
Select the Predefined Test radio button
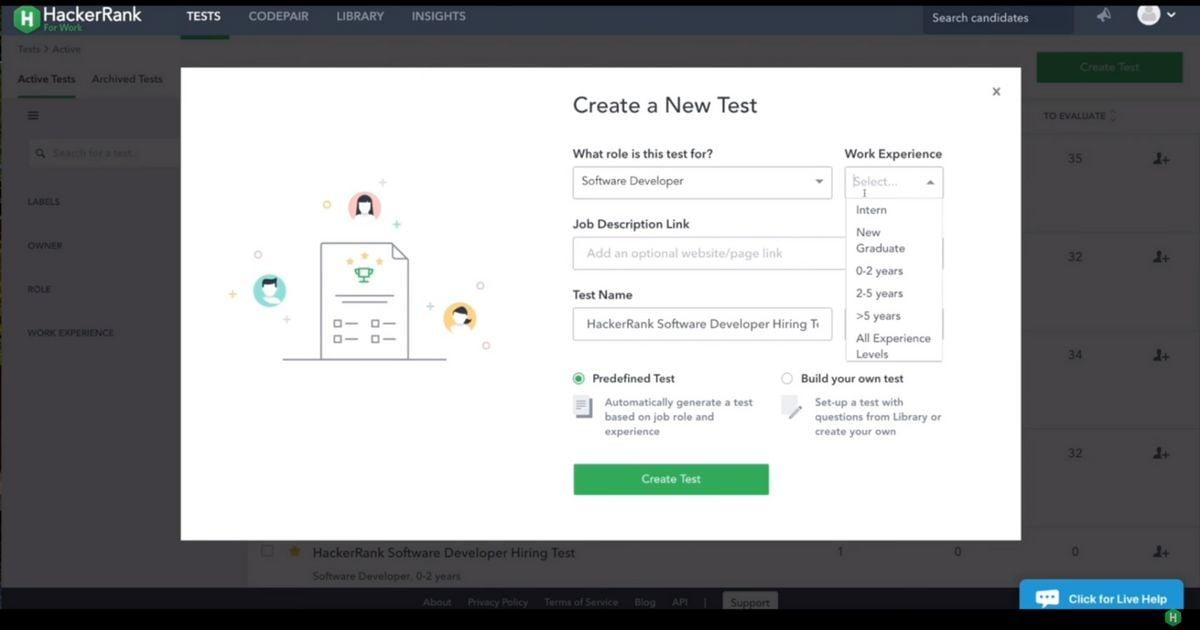pyautogui.click(x=578, y=379)
